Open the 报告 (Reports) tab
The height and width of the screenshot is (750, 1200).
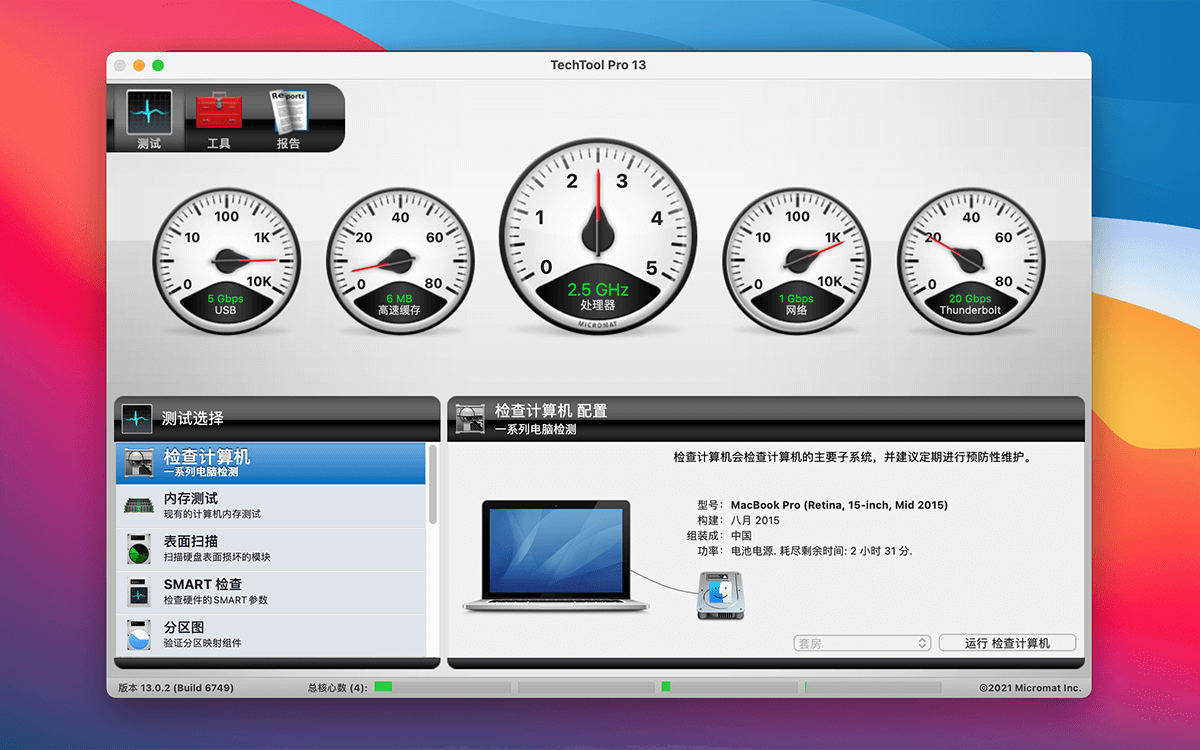[x=288, y=120]
